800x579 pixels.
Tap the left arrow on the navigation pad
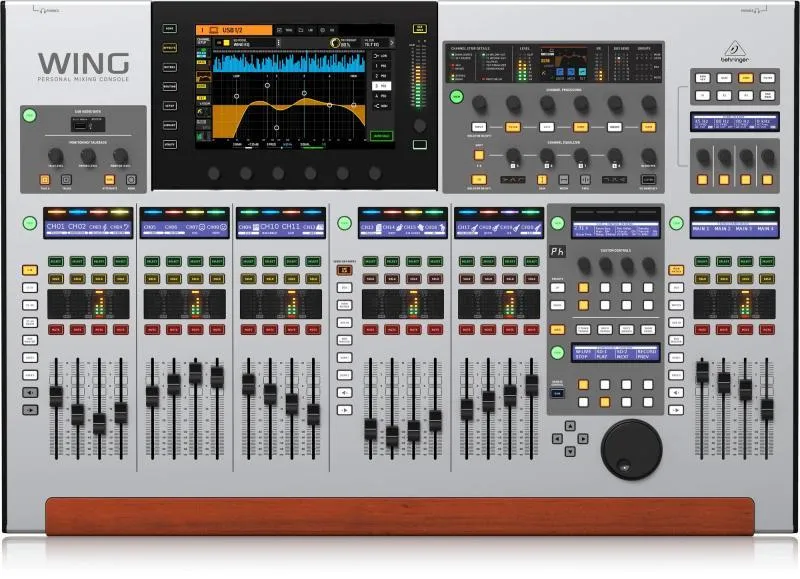click(557, 439)
